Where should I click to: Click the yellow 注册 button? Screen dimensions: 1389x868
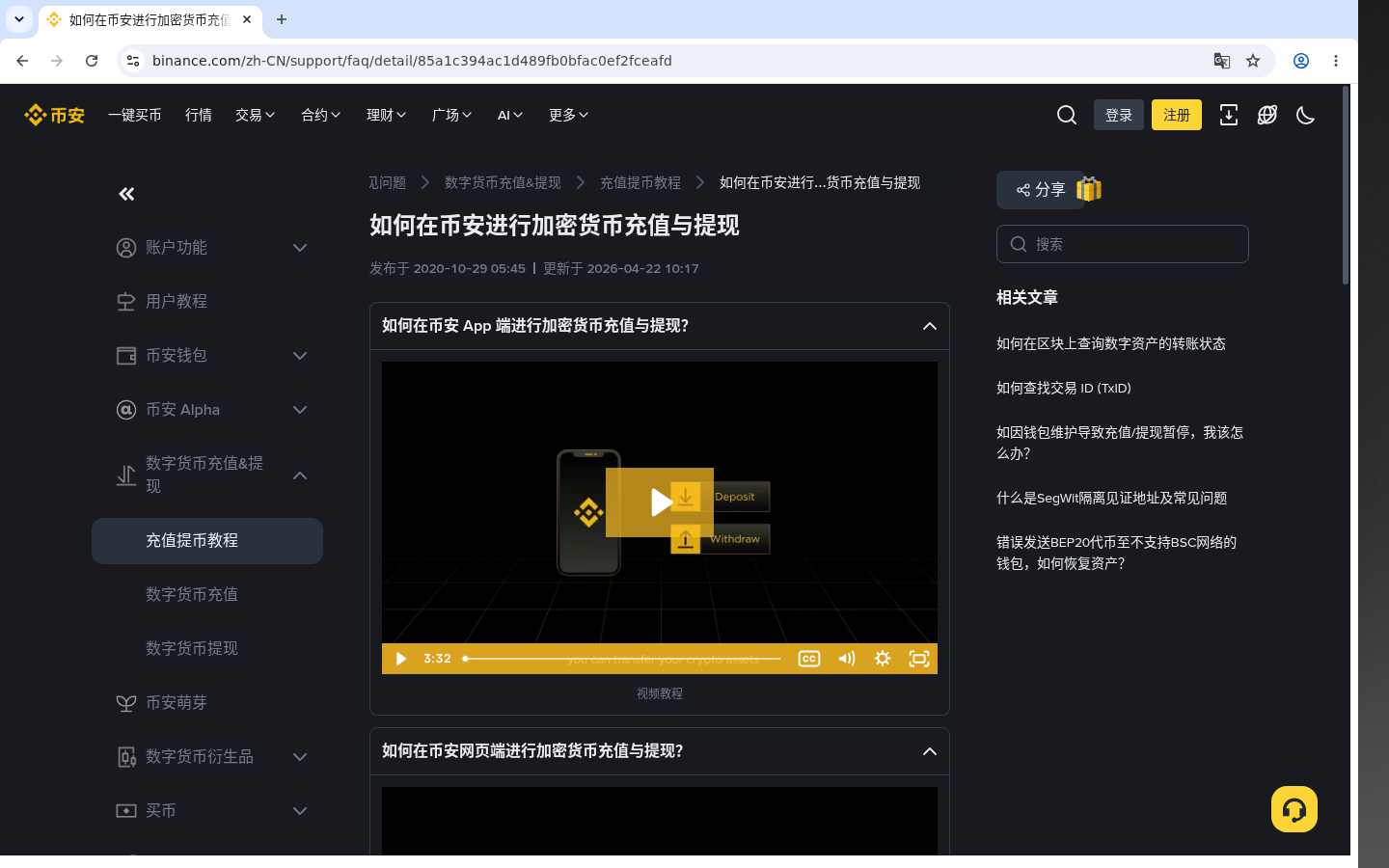1177,115
